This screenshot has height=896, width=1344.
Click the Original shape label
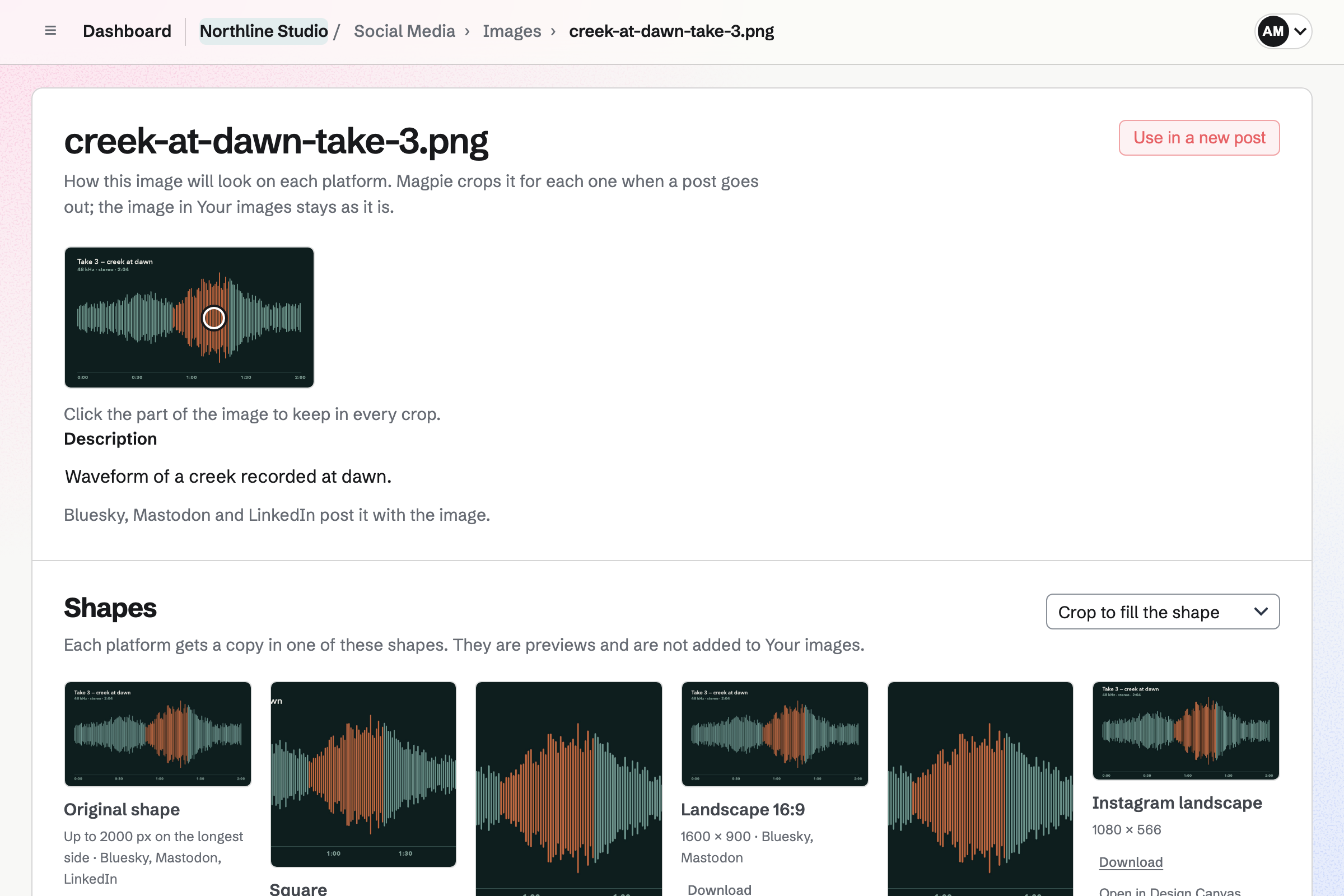click(122, 809)
